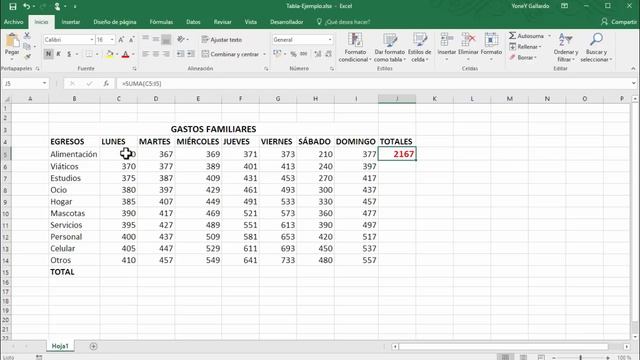Image resolution: width=640 pixels, height=360 pixels.
Task: Switch to the Fórmulas tab
Action: (x=161, y=22)
